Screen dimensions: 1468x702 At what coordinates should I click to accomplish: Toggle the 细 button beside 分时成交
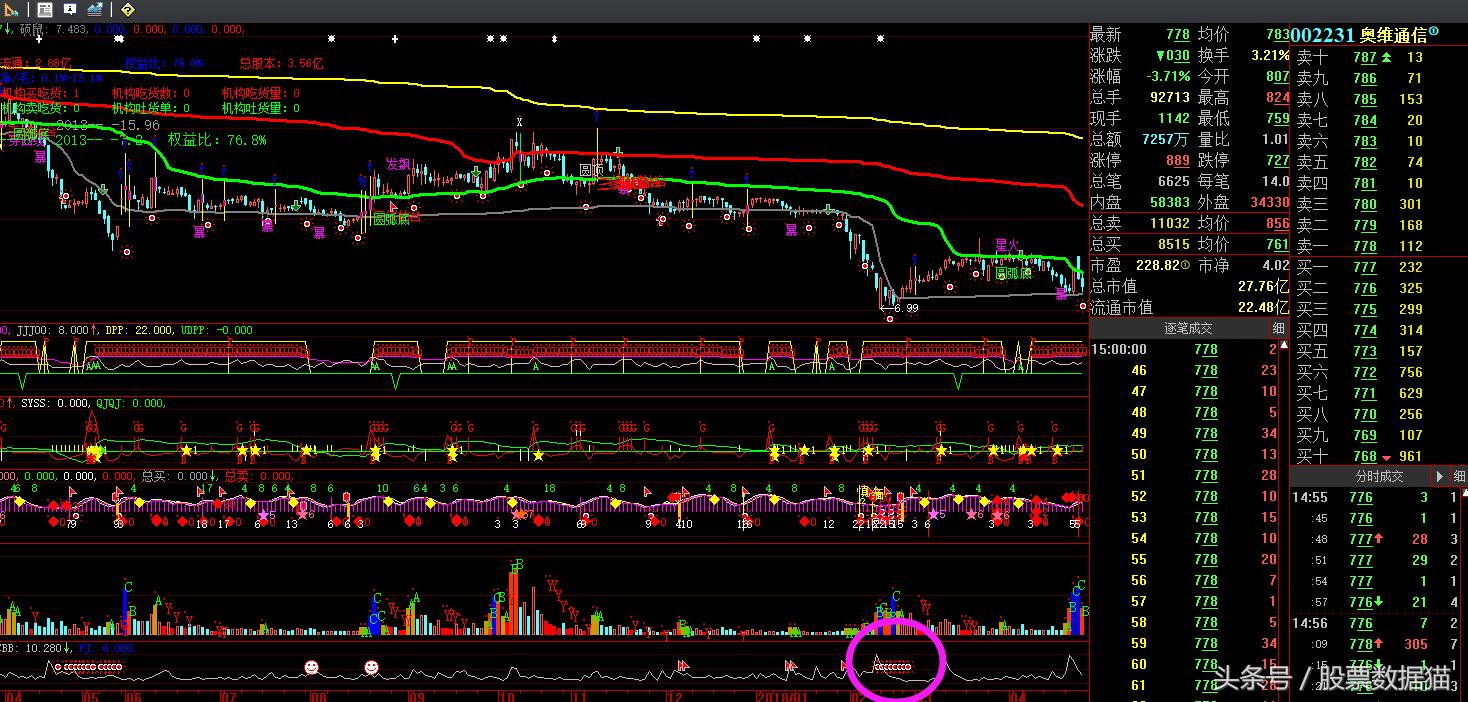point(1458,476)
